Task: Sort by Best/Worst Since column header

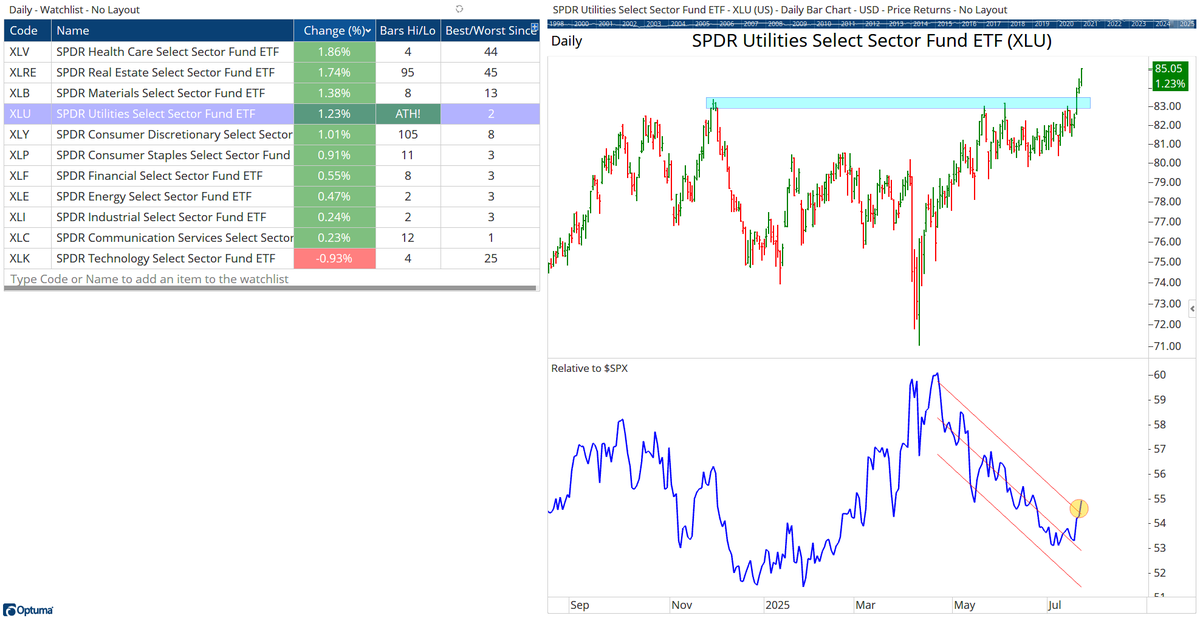Action: (x=490, y=31)
